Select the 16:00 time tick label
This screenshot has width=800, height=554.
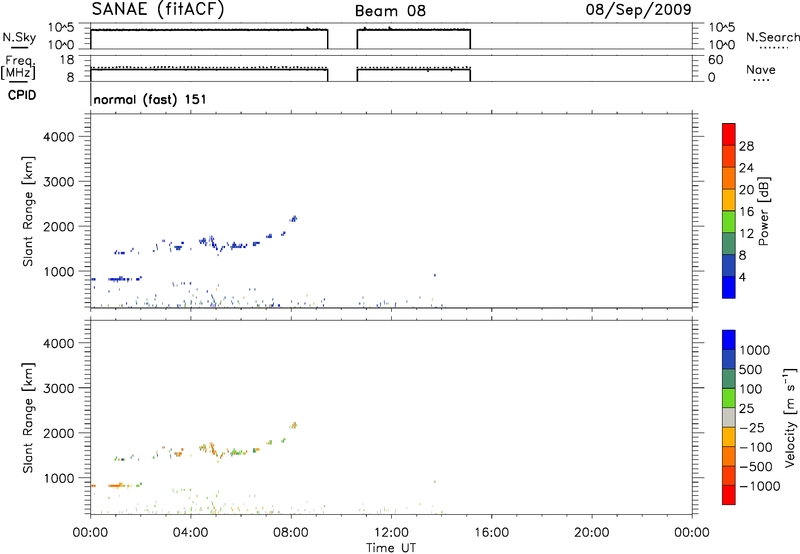click(x=491, y=533)
